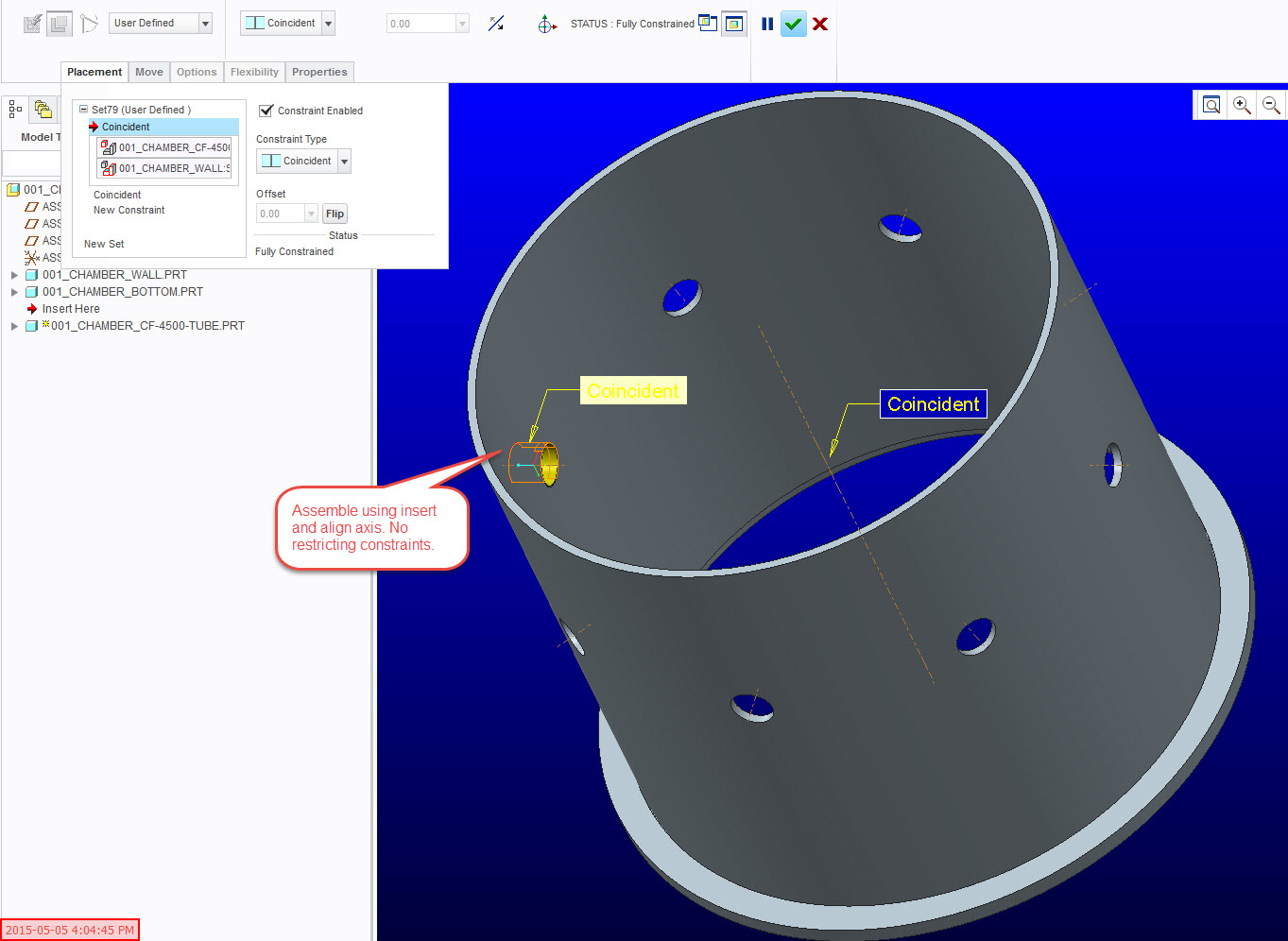Select 001_CHAMBER_WALL.PRT in model tree

pyautogui.click(x=114, y=275)
